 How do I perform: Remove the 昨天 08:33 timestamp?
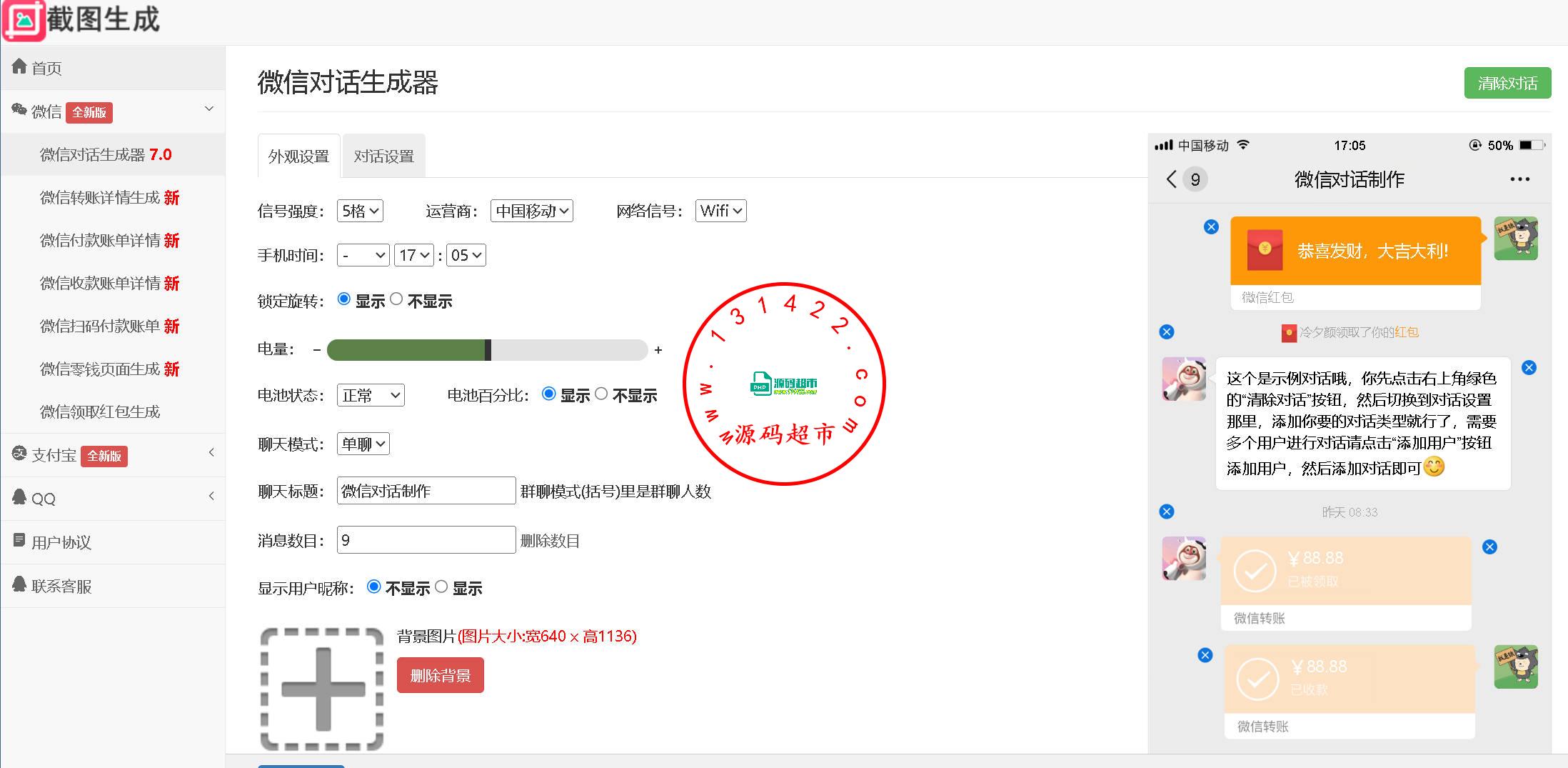point(1167,512)
